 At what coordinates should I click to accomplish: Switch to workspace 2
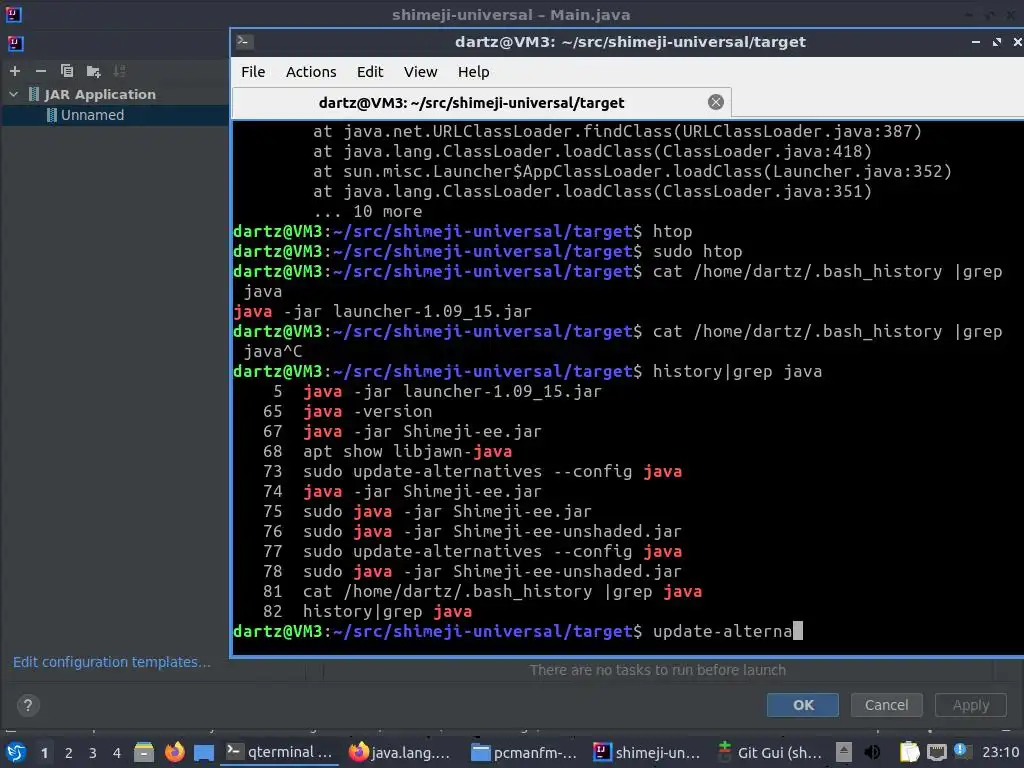(x=69, y=753)
